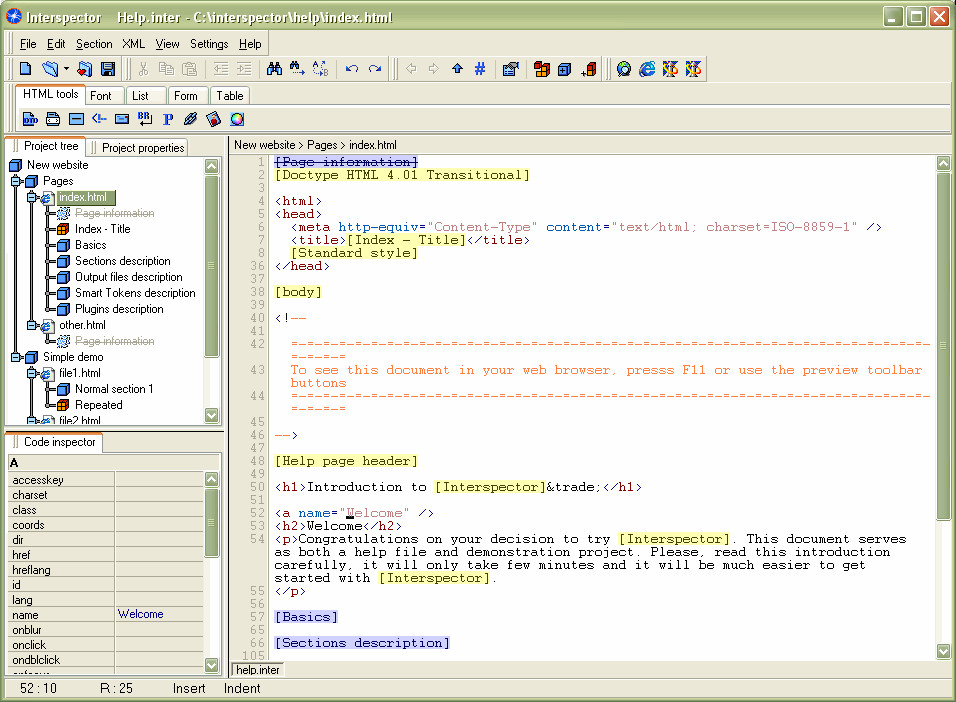Viewport: 956px width, 702px height.
Task: Click code inspector scroll up arrow
Action: click(212, 479)
